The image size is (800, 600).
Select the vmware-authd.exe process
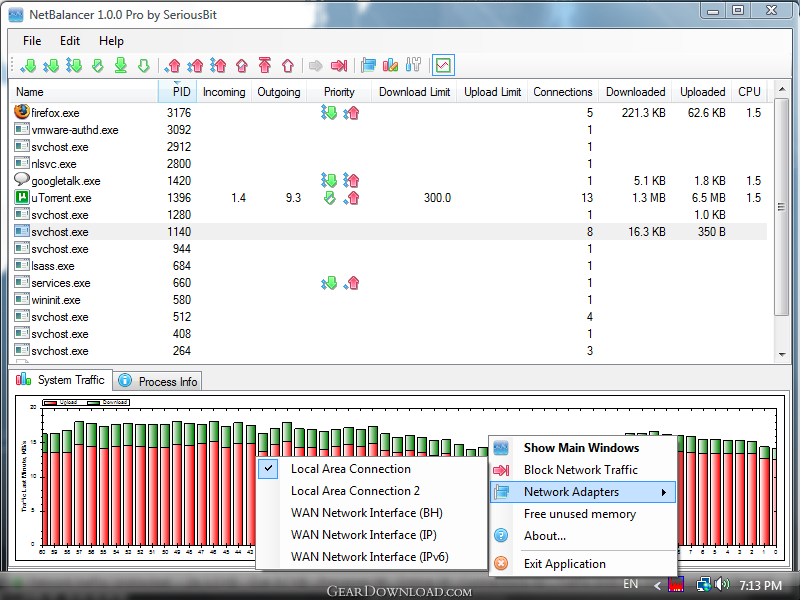(x=389, y=130)
